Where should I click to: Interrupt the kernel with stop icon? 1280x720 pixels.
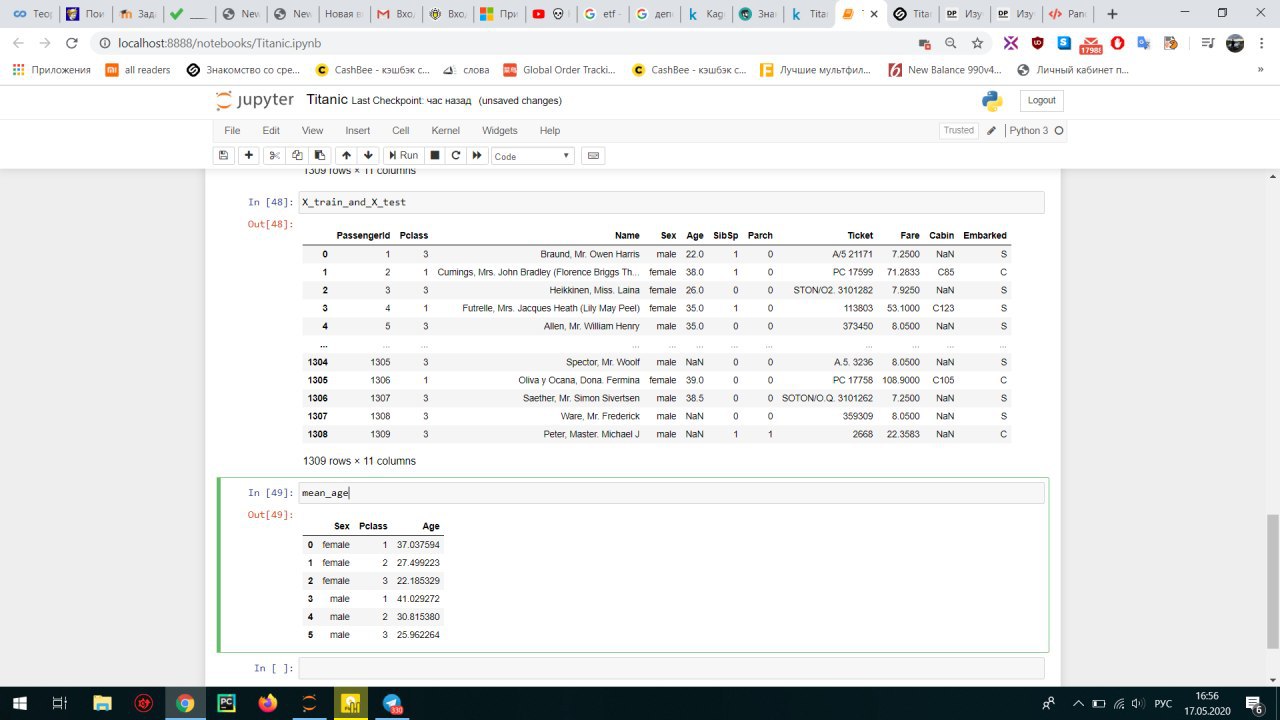(x=435, y=155)
